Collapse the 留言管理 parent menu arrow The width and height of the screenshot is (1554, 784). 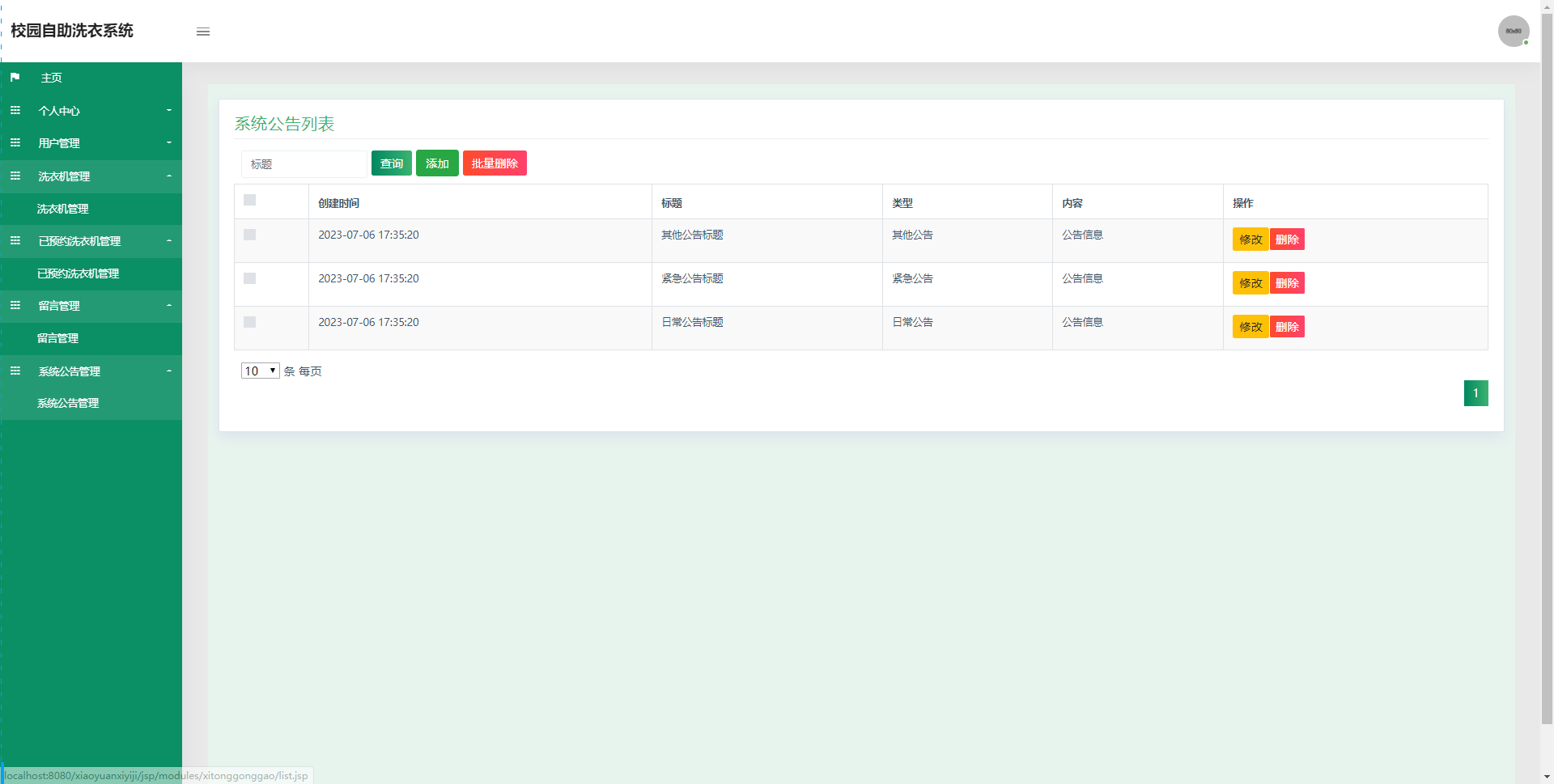(169, 305)
